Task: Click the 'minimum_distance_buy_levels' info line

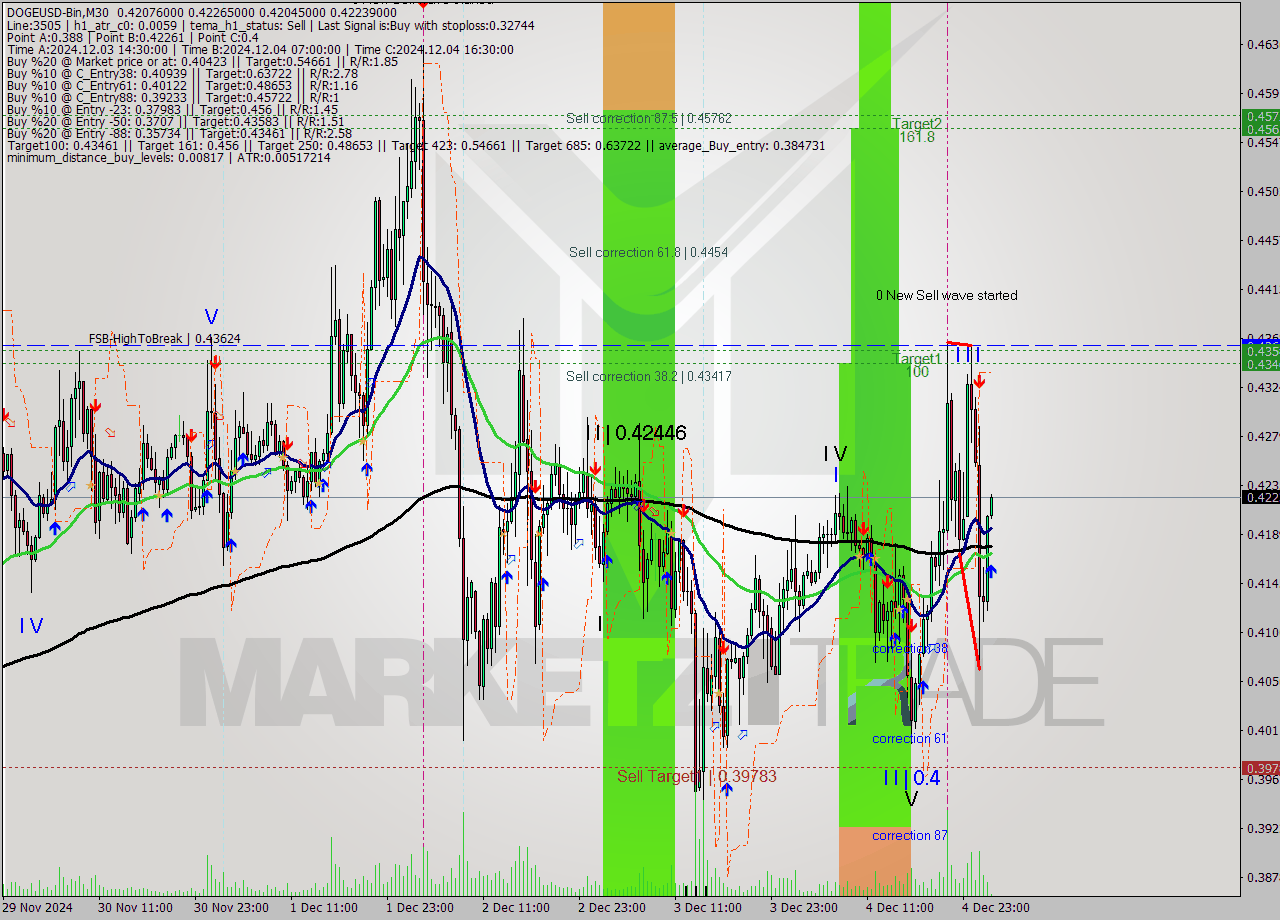Action: coord(168,157)
